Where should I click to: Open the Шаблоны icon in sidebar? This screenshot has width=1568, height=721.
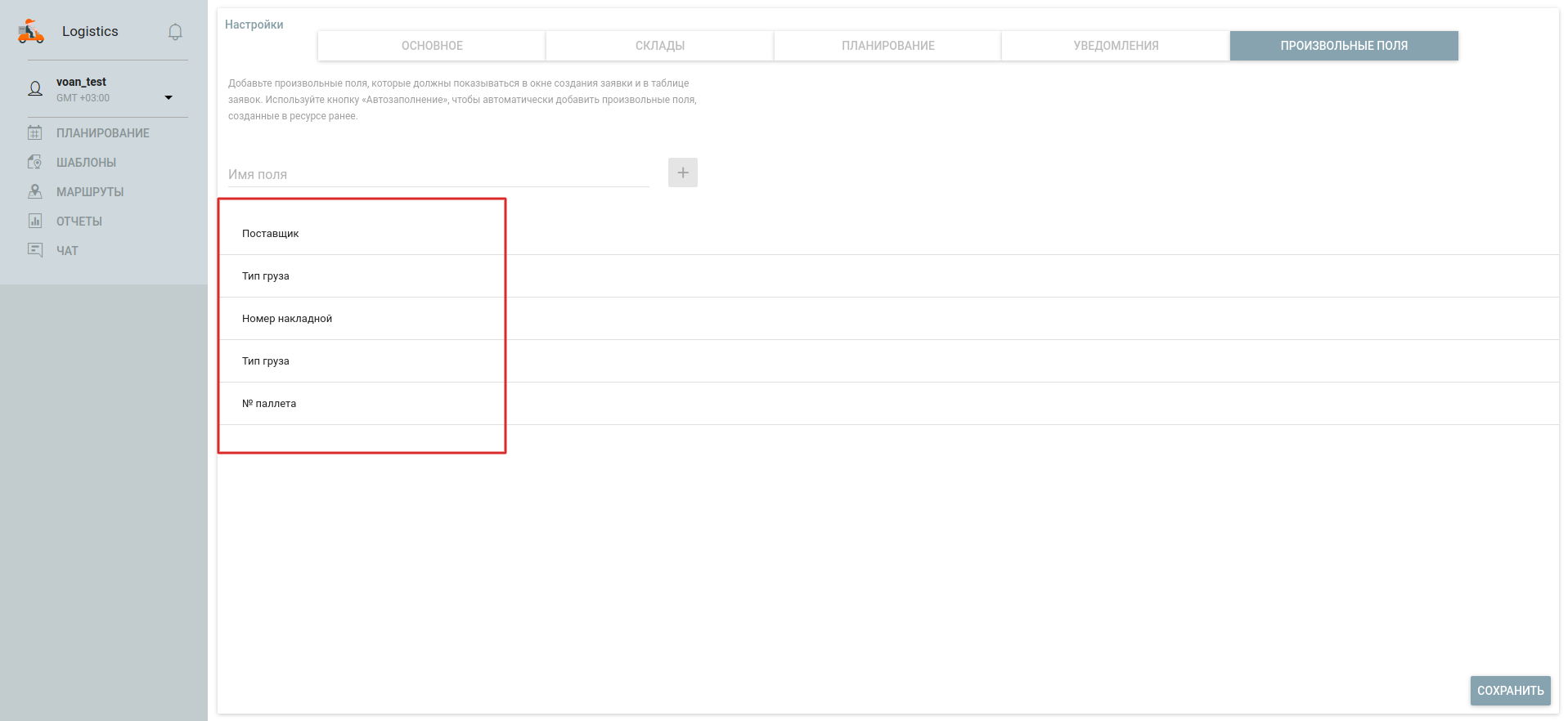pos(35,162)
